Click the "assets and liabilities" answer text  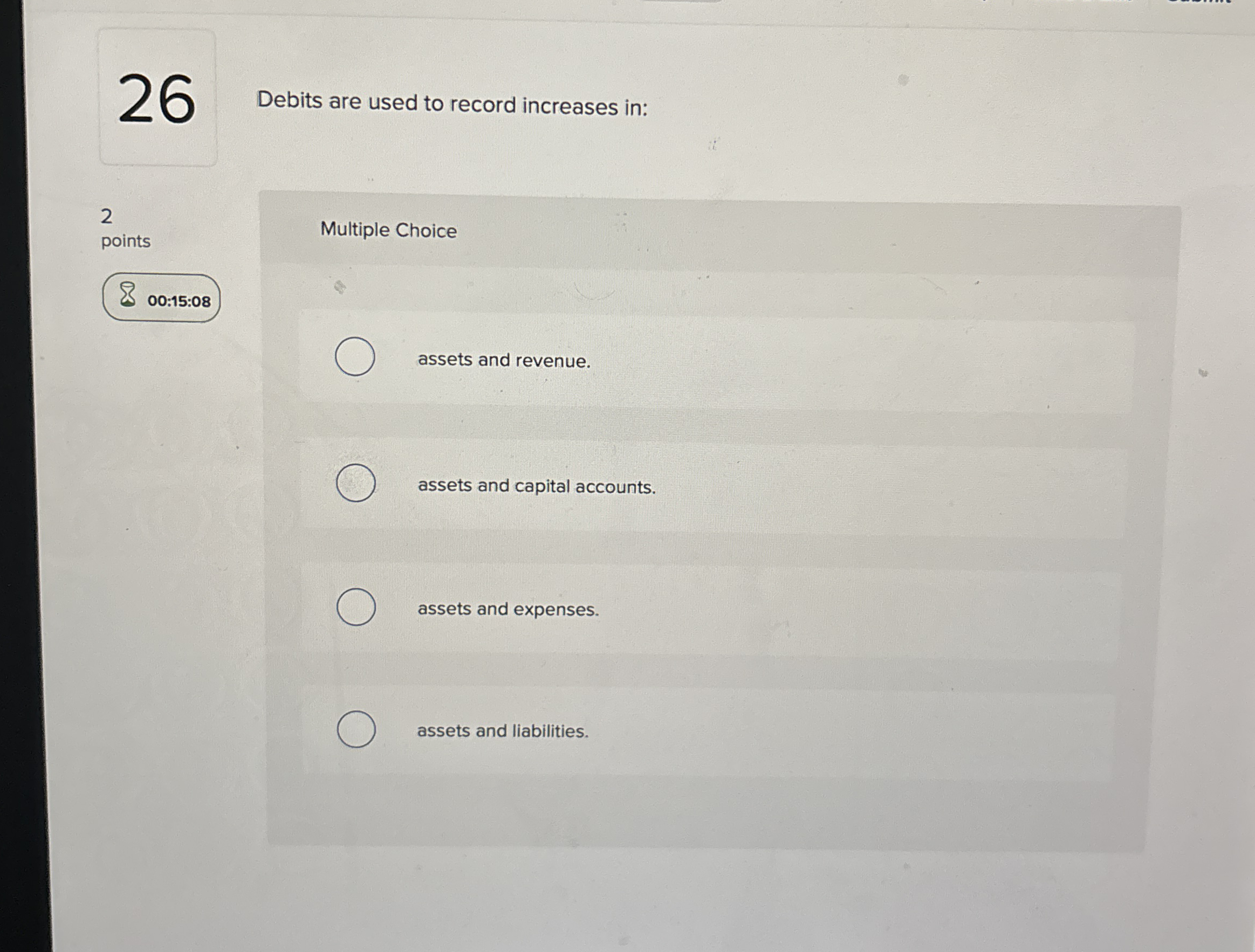coord(502,732)
